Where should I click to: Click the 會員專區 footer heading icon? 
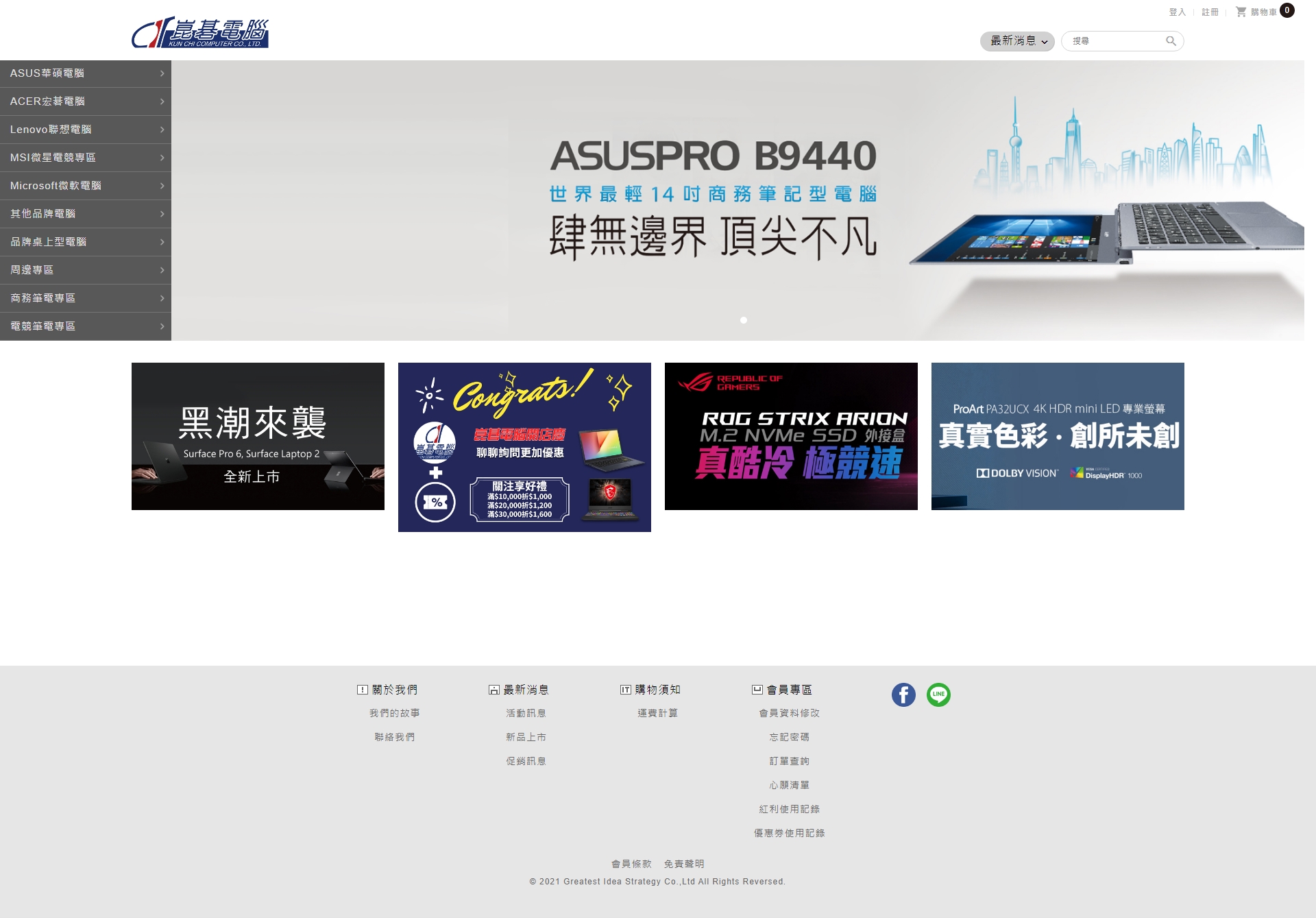[757, 690]
